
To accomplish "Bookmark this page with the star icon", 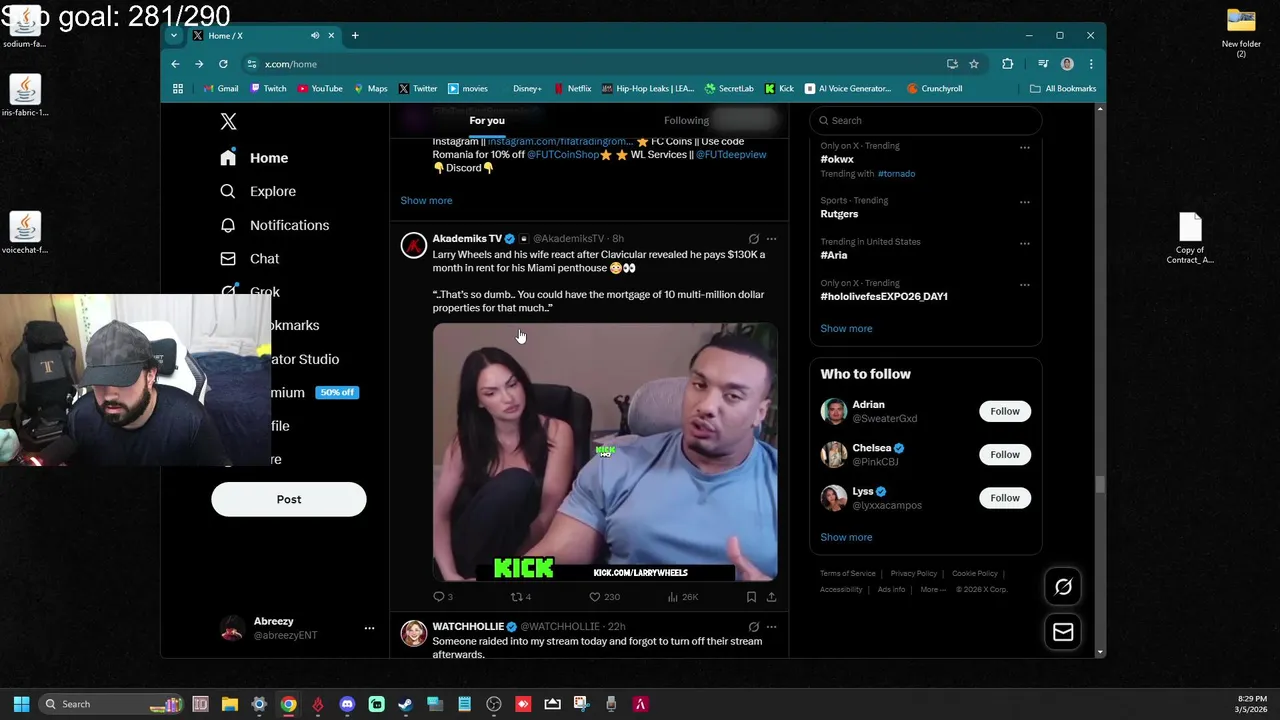I will pyautogui.click(x=974, y=64).
